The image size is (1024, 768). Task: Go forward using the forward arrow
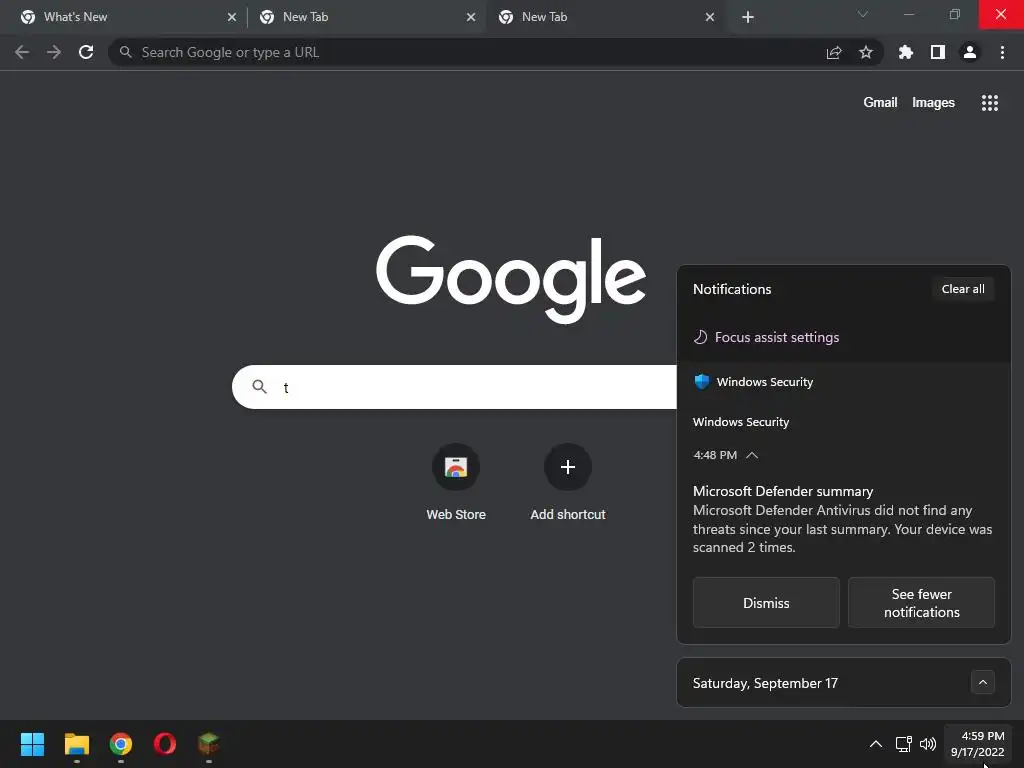[54, 52]
